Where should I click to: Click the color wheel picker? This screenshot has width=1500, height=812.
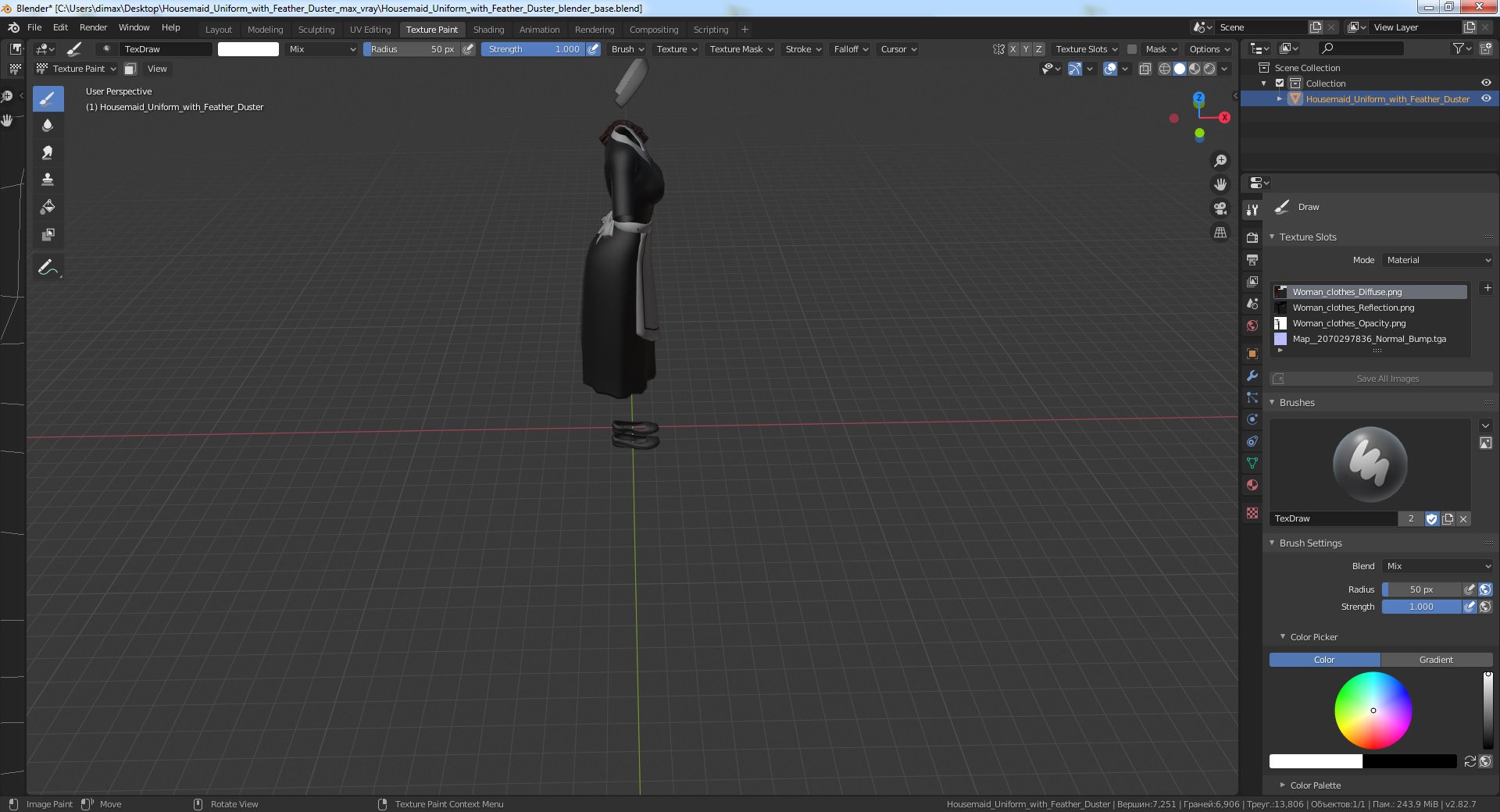coord(1373,710)
